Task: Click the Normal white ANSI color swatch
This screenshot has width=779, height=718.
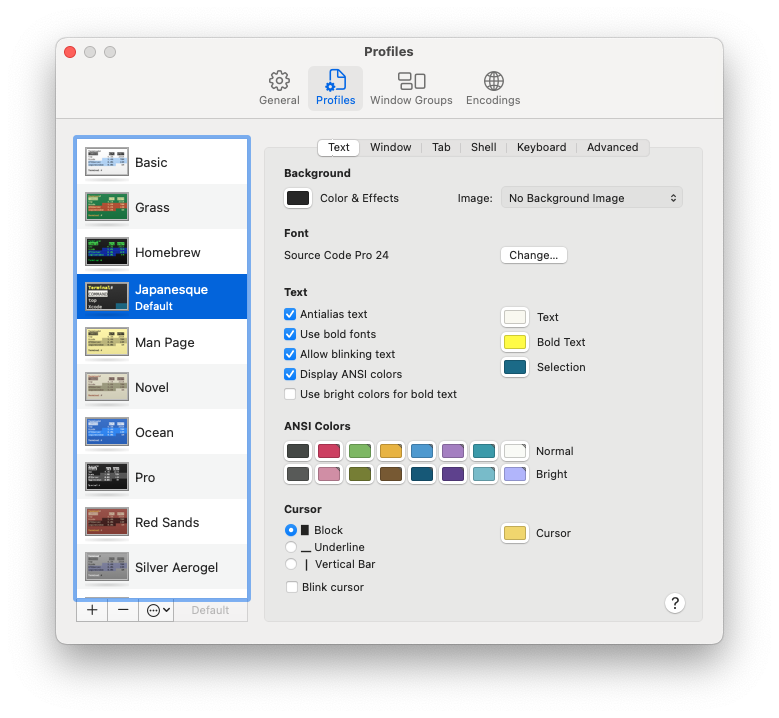Action: point(515,451)
